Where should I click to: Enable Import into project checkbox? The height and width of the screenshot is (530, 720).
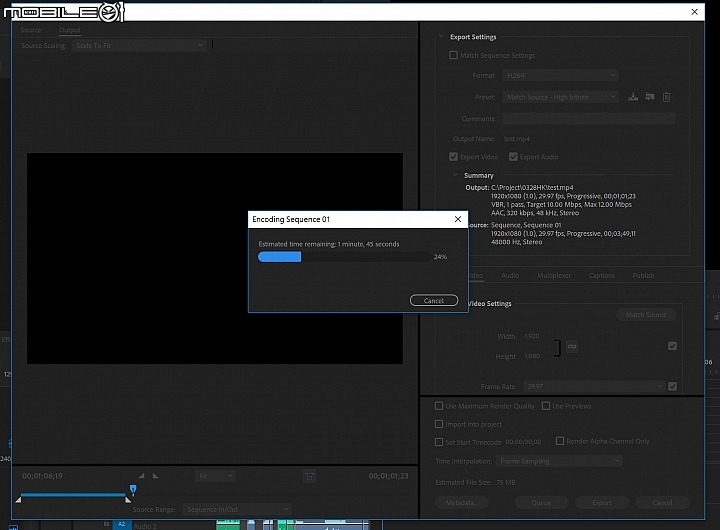pyautogui.click(x=439, y=424)
